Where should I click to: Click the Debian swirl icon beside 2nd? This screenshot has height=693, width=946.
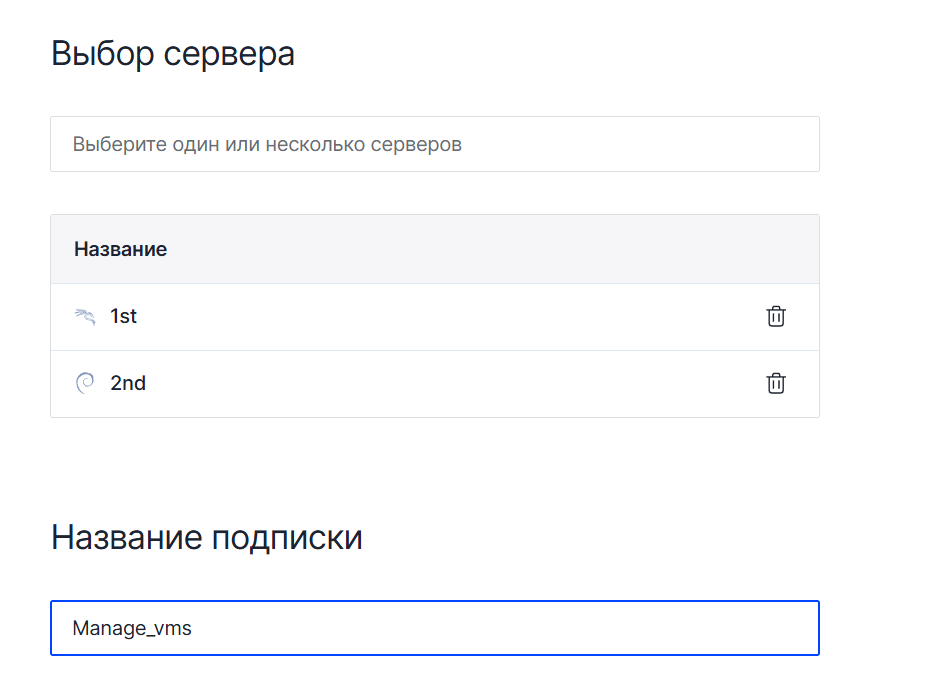click(85, 383)
